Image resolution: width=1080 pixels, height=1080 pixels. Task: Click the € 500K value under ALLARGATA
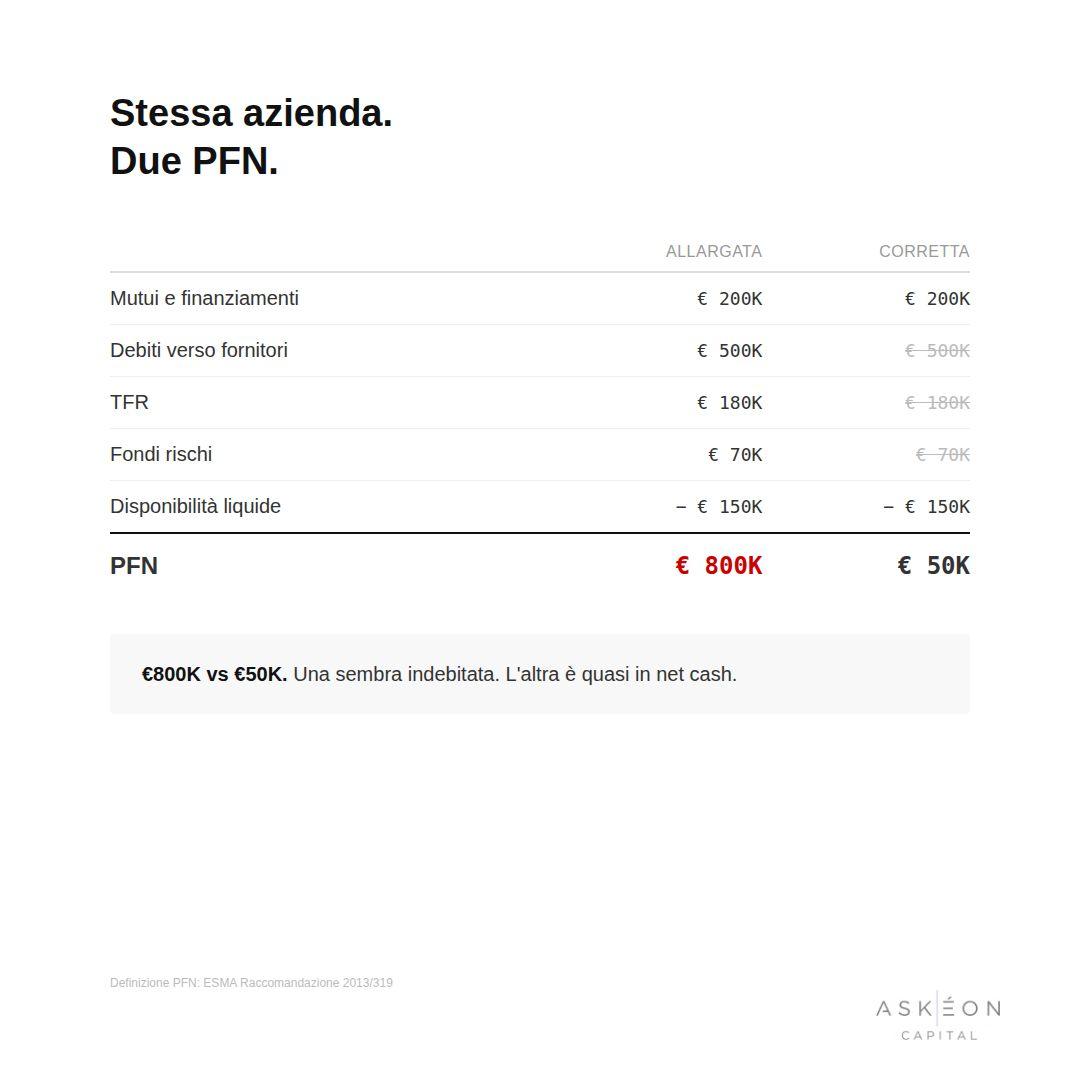(729, 351)
